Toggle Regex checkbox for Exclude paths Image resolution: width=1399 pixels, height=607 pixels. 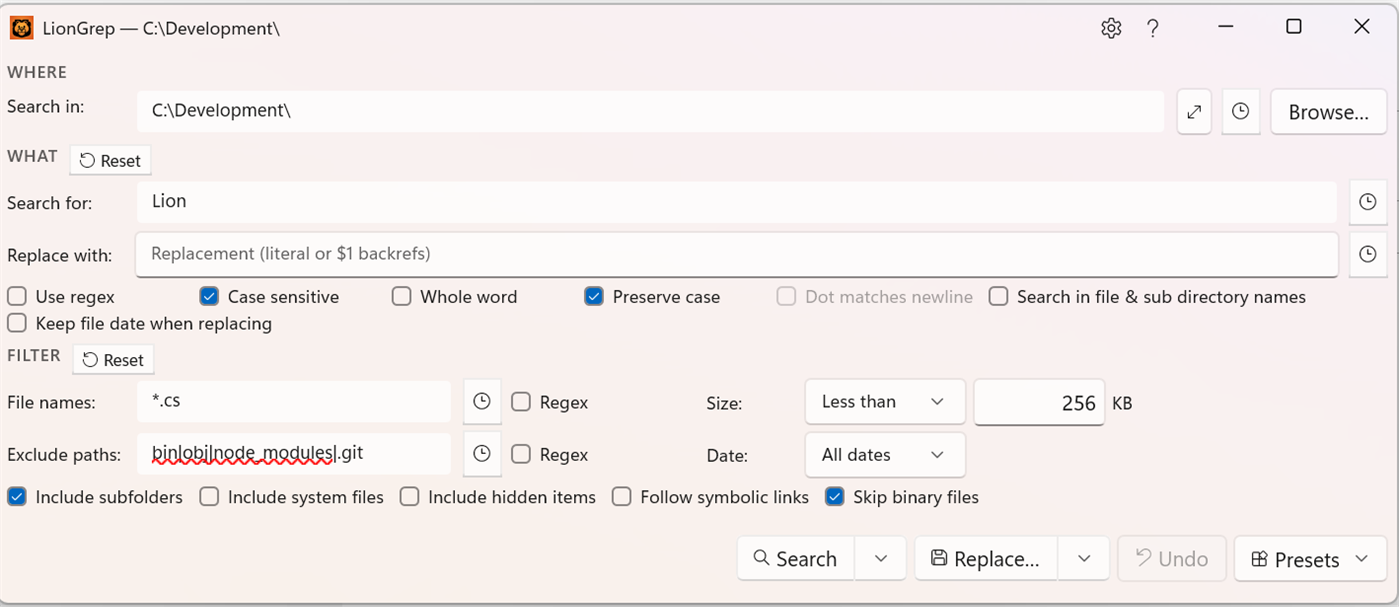pyautogui.click(x=520, y=454)
